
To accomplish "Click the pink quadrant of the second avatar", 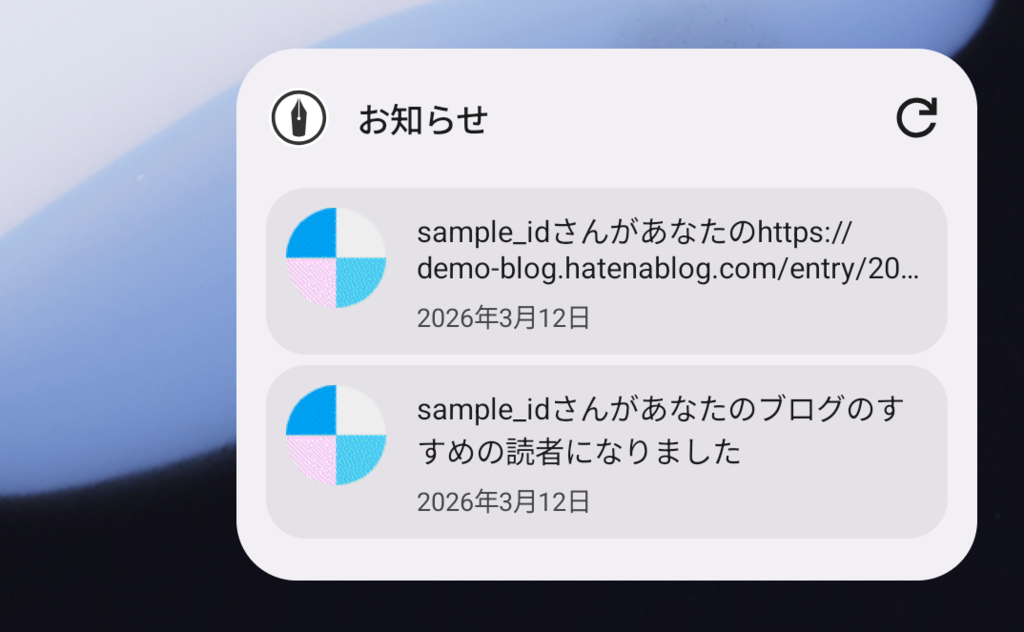I will (x=312, y=459).
